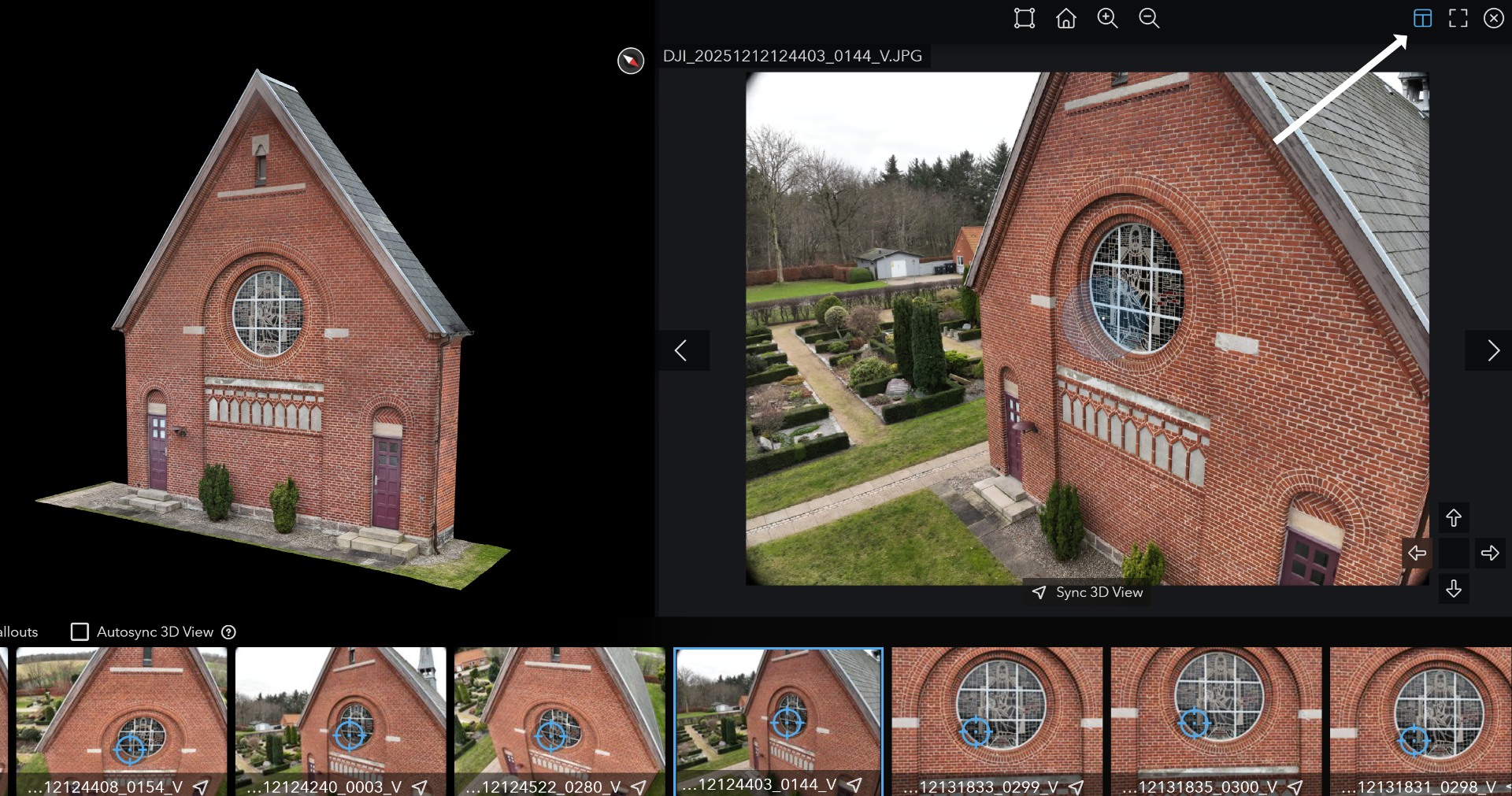Click the Sync 3D View button

[1088, 592]
